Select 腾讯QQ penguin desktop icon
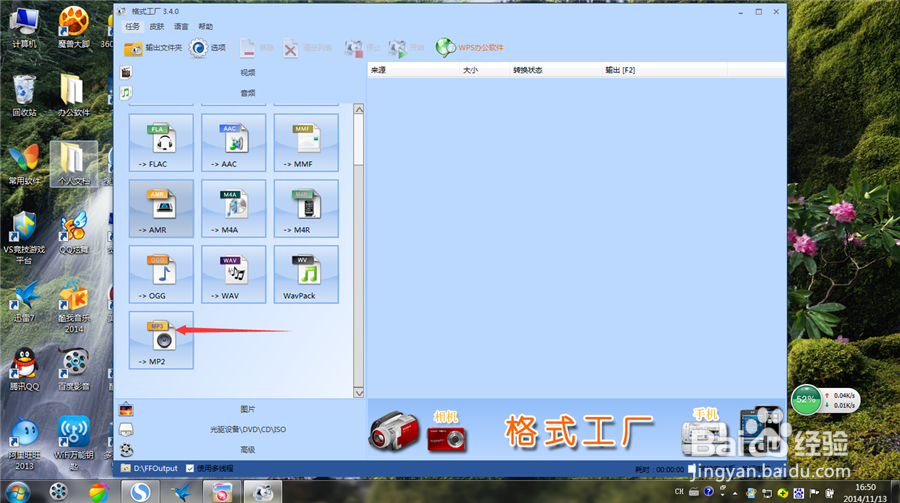900x503 pixels. coord(25,370)
